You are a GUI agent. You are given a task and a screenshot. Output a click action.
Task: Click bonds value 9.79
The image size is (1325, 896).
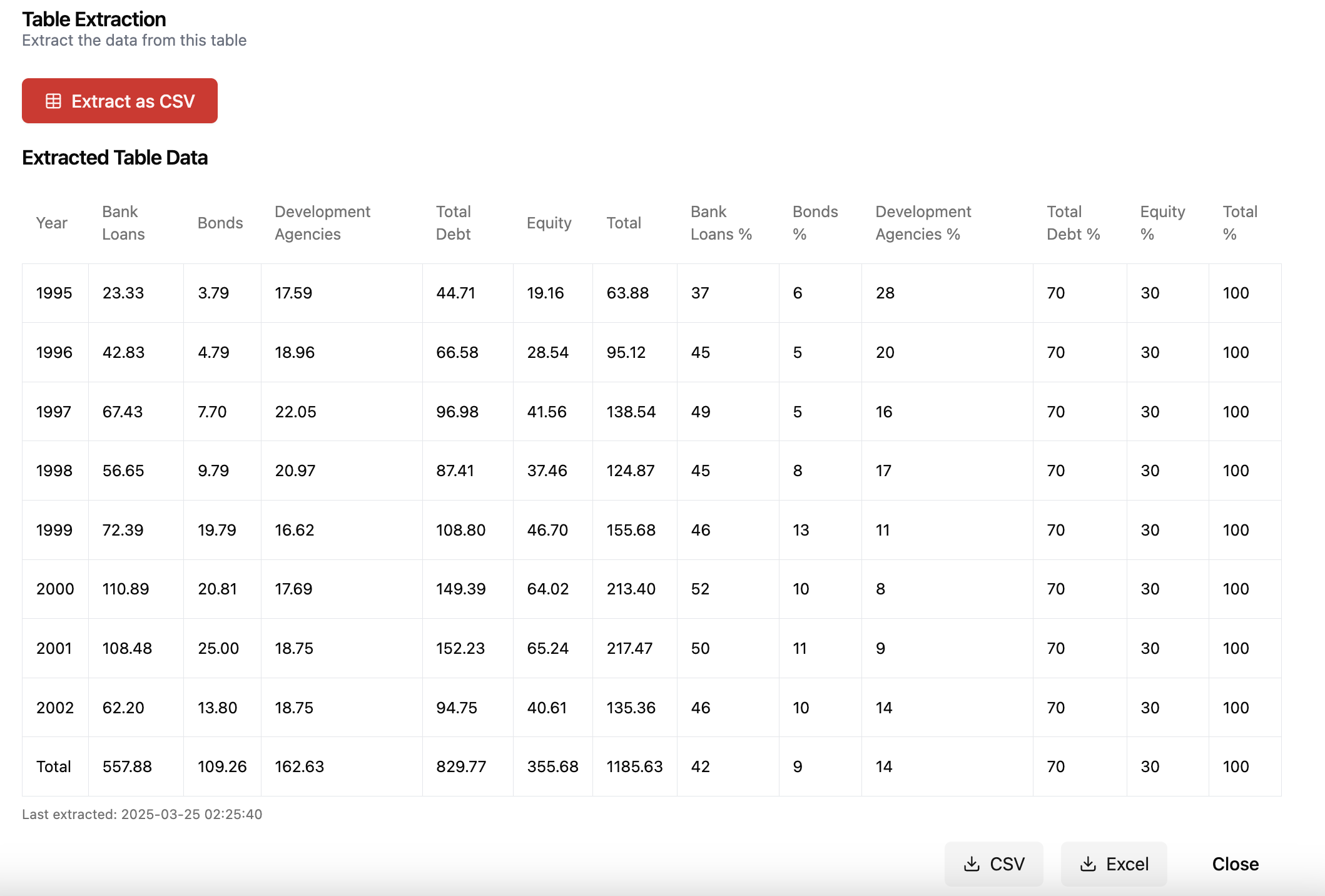pos(213,471)
